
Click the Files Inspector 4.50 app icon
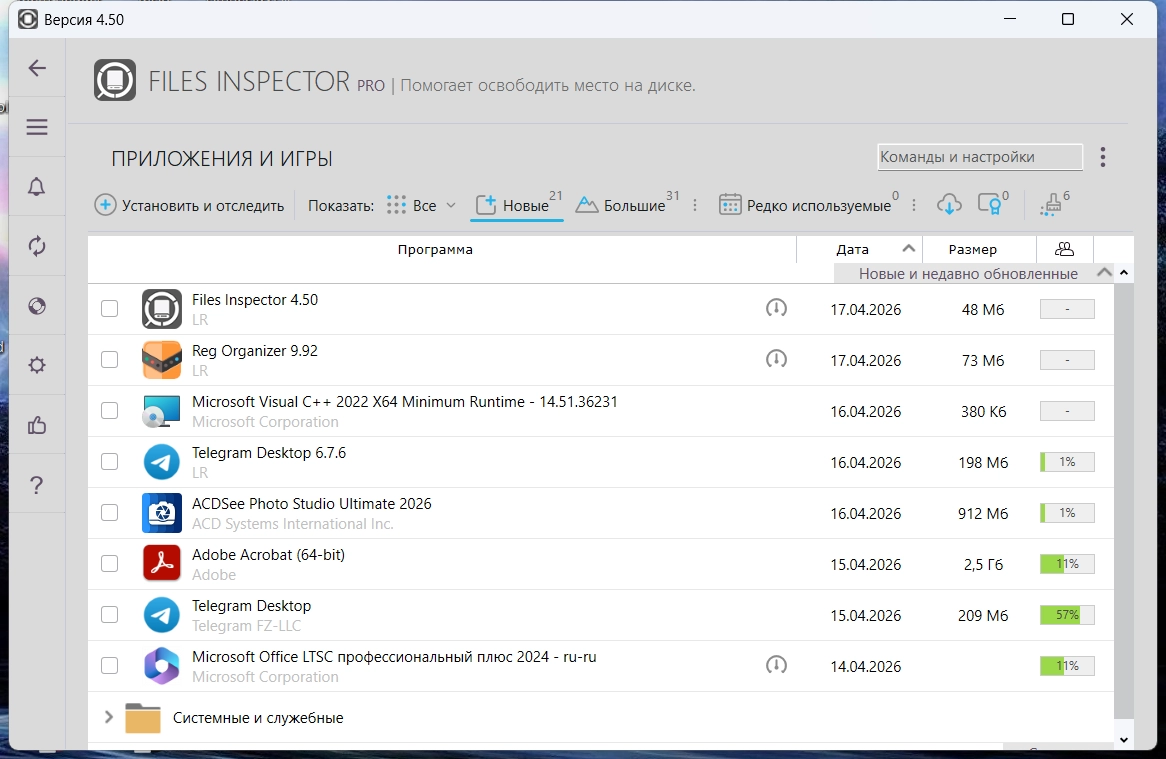(x=161, y=309)
